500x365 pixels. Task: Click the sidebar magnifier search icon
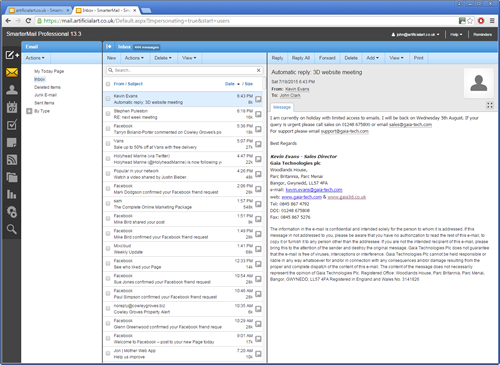pyautogui.click(x=12, y=229)
